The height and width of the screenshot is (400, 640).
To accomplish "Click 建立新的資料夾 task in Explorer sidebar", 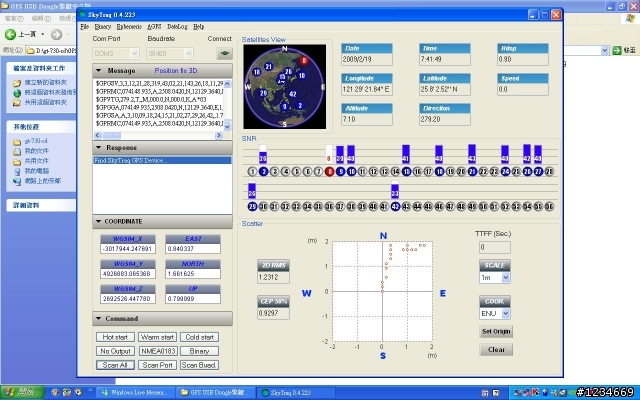I will pyautogui.click(x=45, y=82).
